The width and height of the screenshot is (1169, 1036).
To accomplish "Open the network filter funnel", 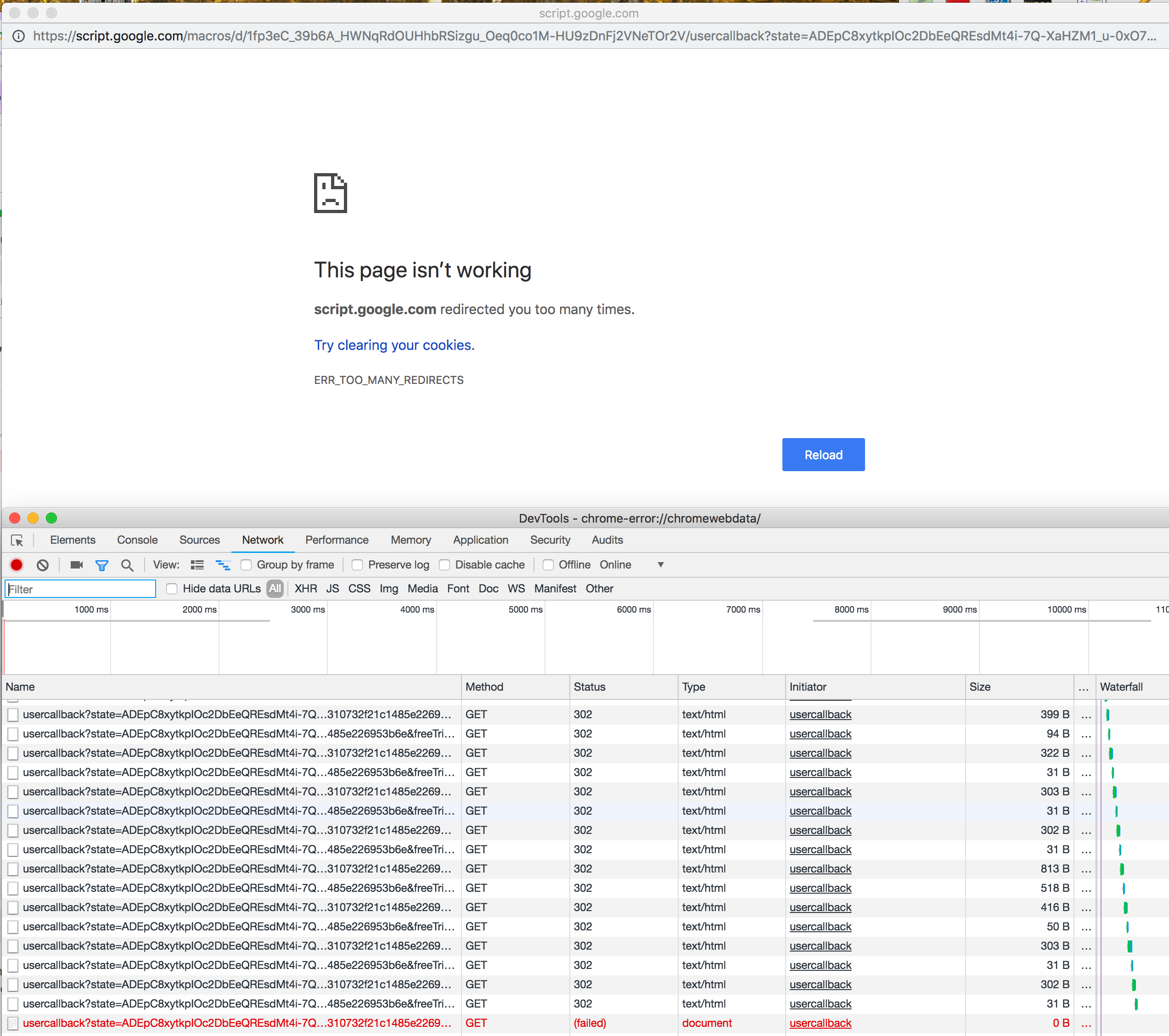I will pyautogui.click(x=102, y=565).
